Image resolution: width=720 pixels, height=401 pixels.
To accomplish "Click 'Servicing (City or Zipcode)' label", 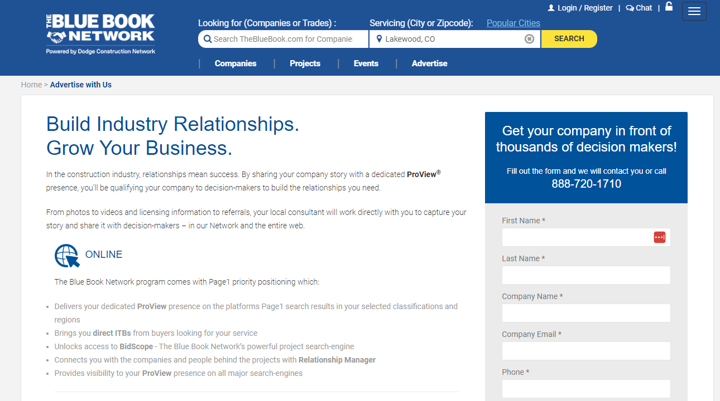I will pos(421,23).
